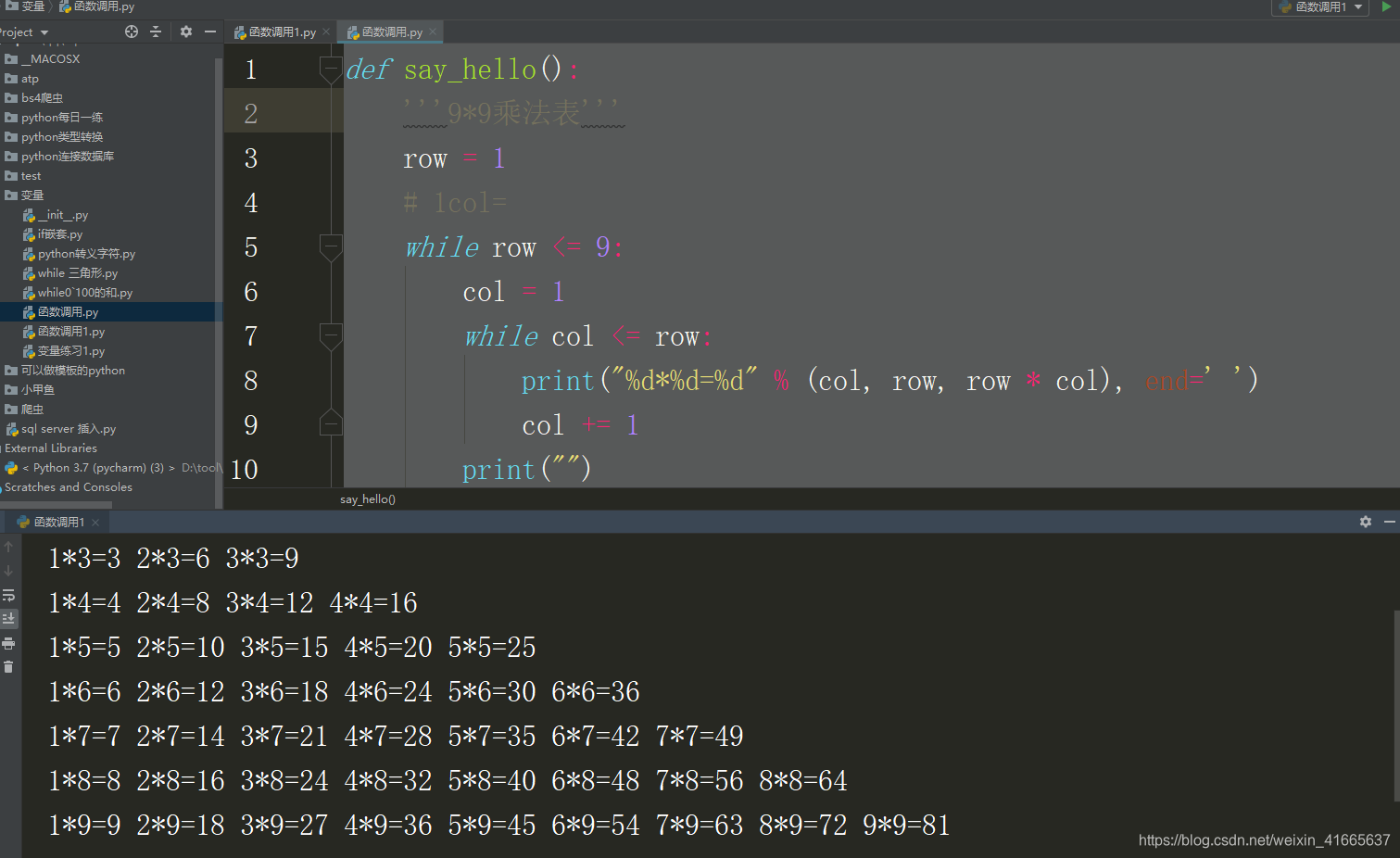Open Scratches and Consoles node
This screenshot has height=858, width=1400.
[68, 487]
